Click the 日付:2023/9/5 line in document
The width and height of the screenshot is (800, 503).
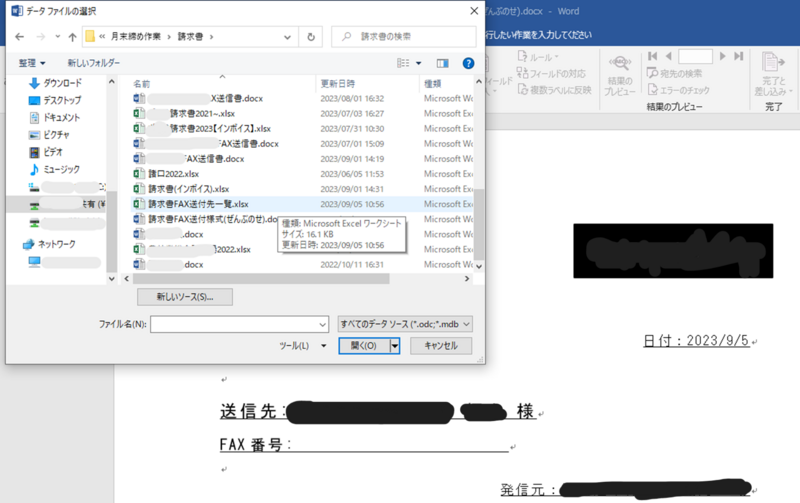[x=696, y=341]
